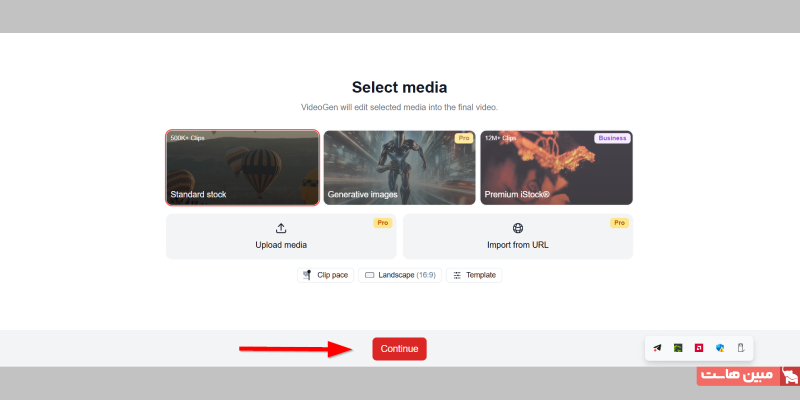Open the NVIDIA tray icon
Viewport: 800px width, 400px height.
(678, 348)
